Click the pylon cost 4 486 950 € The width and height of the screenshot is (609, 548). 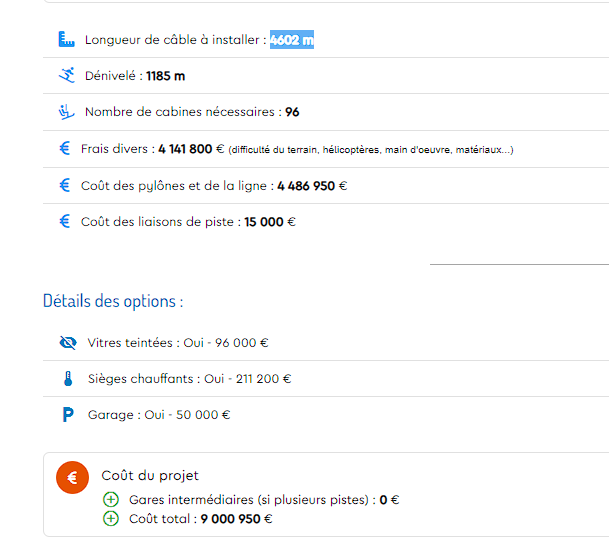[x=312, y=186]
